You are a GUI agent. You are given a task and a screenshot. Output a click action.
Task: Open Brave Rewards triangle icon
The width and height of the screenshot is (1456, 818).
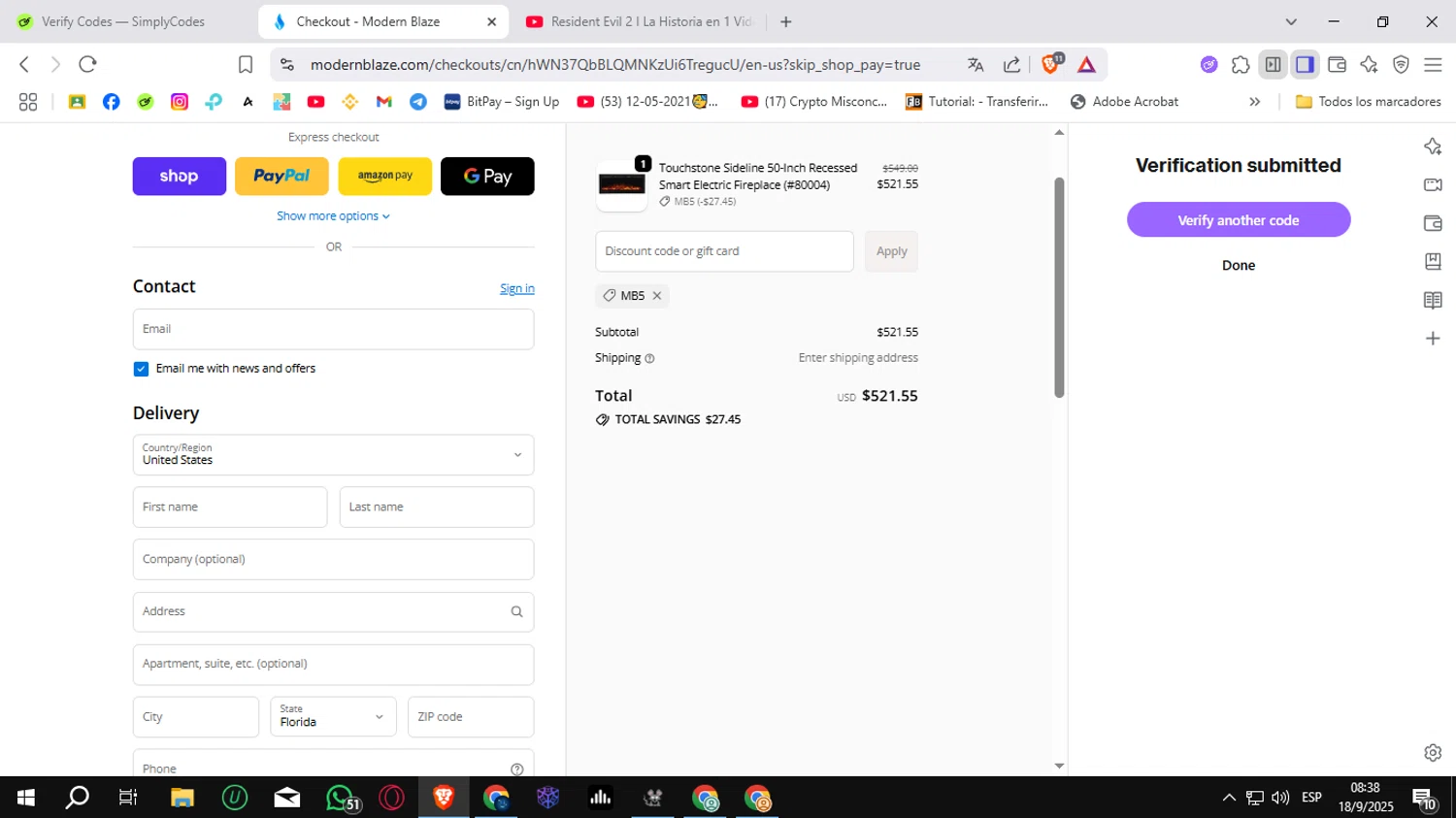click(1086, 65)
